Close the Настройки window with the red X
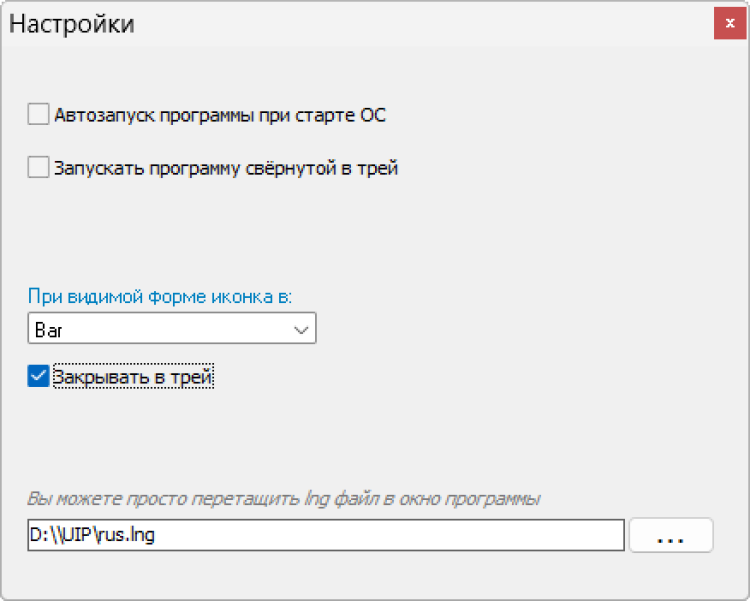The height and width of the screenshot is (601, 750). 729,24
